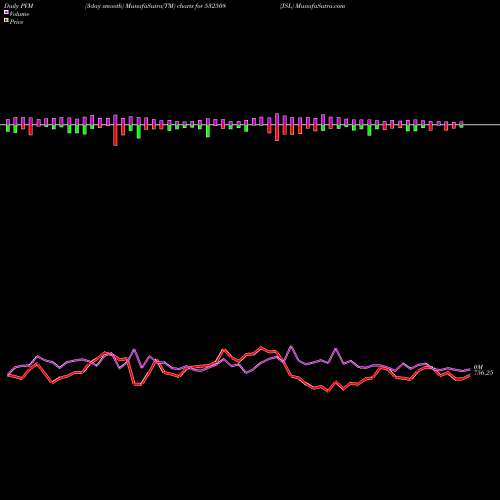Click the 'Daily PVM' chart label
The width and height of the screenshot is (500, 500).
coord(19,6)
